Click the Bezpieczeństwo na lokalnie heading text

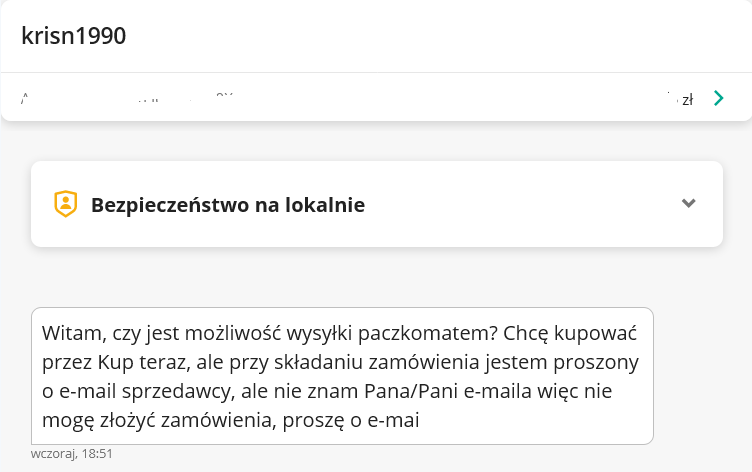coord(228,205)
